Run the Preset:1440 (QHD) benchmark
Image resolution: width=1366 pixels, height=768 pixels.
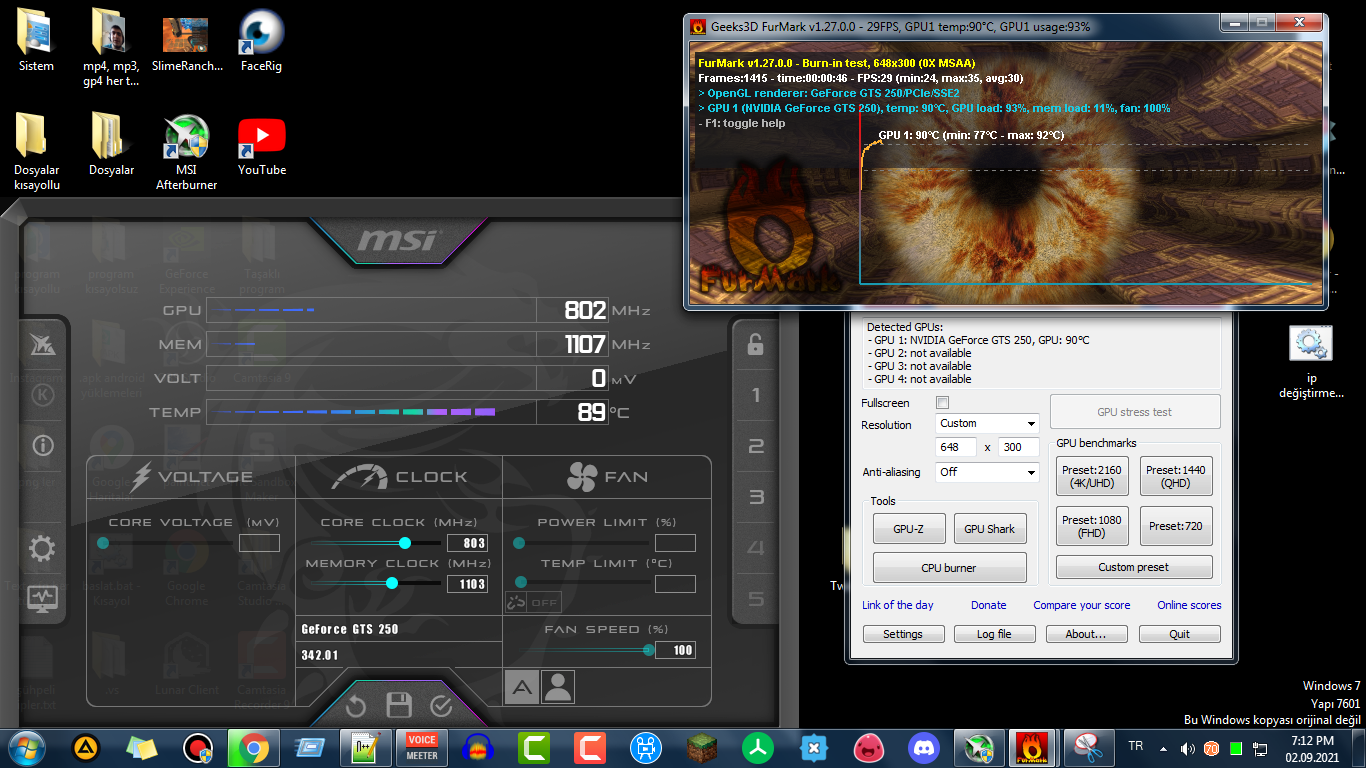pos(1176,476)
